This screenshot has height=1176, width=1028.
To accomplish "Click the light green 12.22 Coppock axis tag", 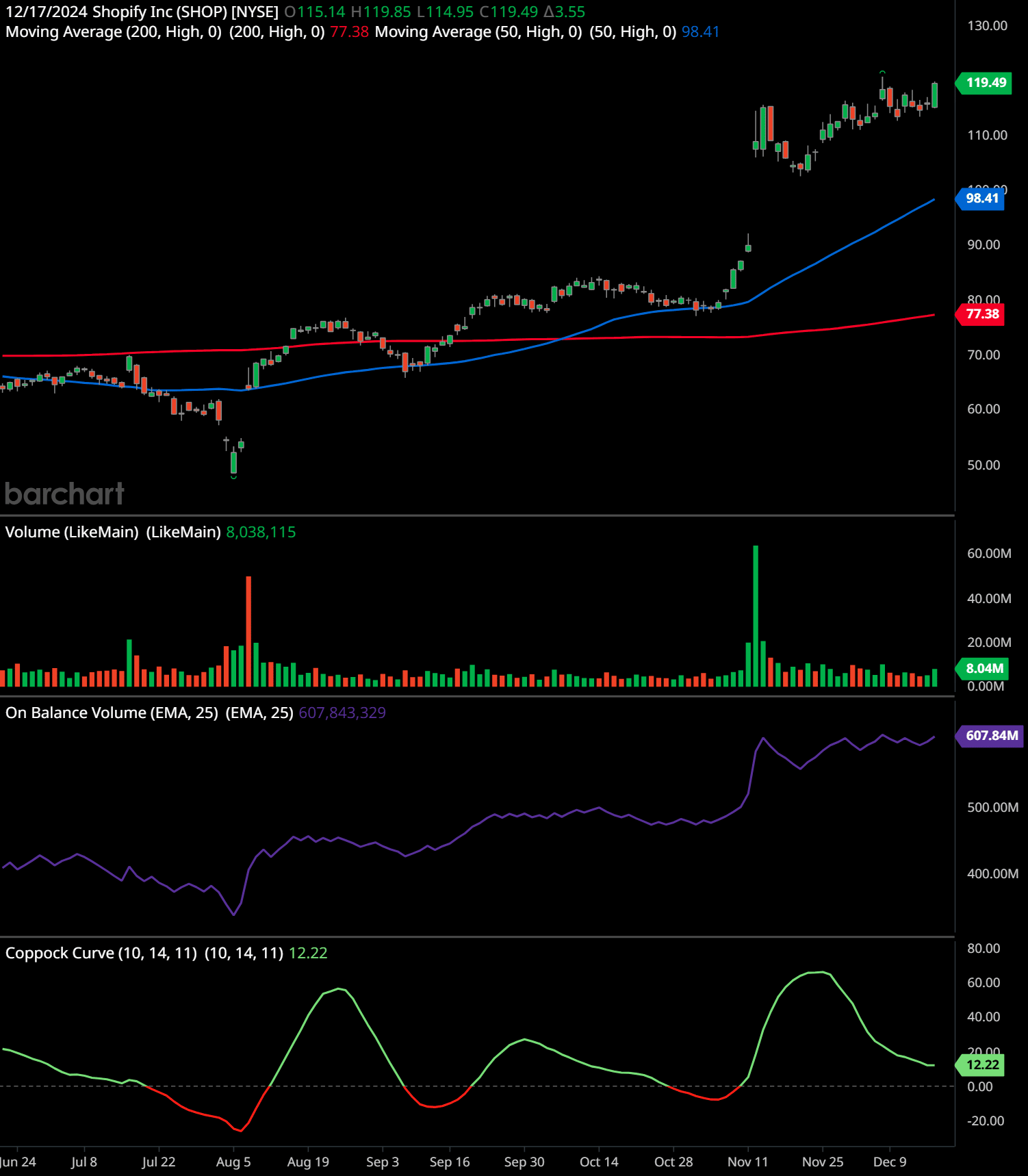I will tap(981, 1065).
